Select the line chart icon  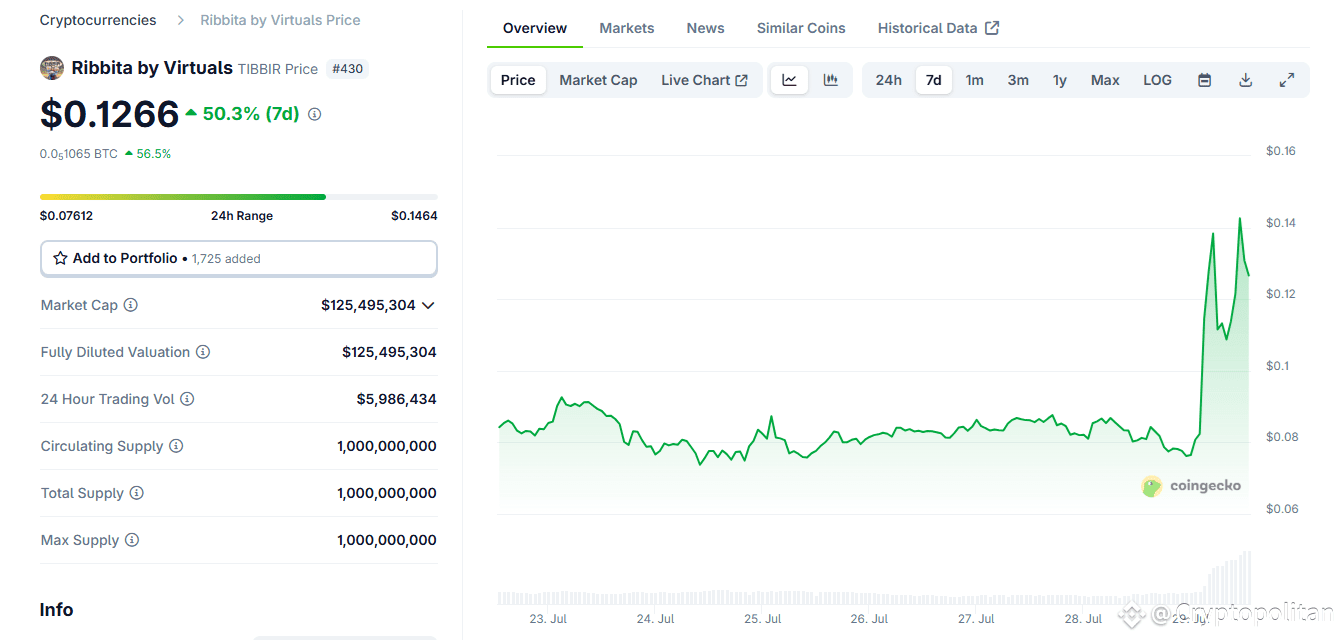[x=789, y=79]
